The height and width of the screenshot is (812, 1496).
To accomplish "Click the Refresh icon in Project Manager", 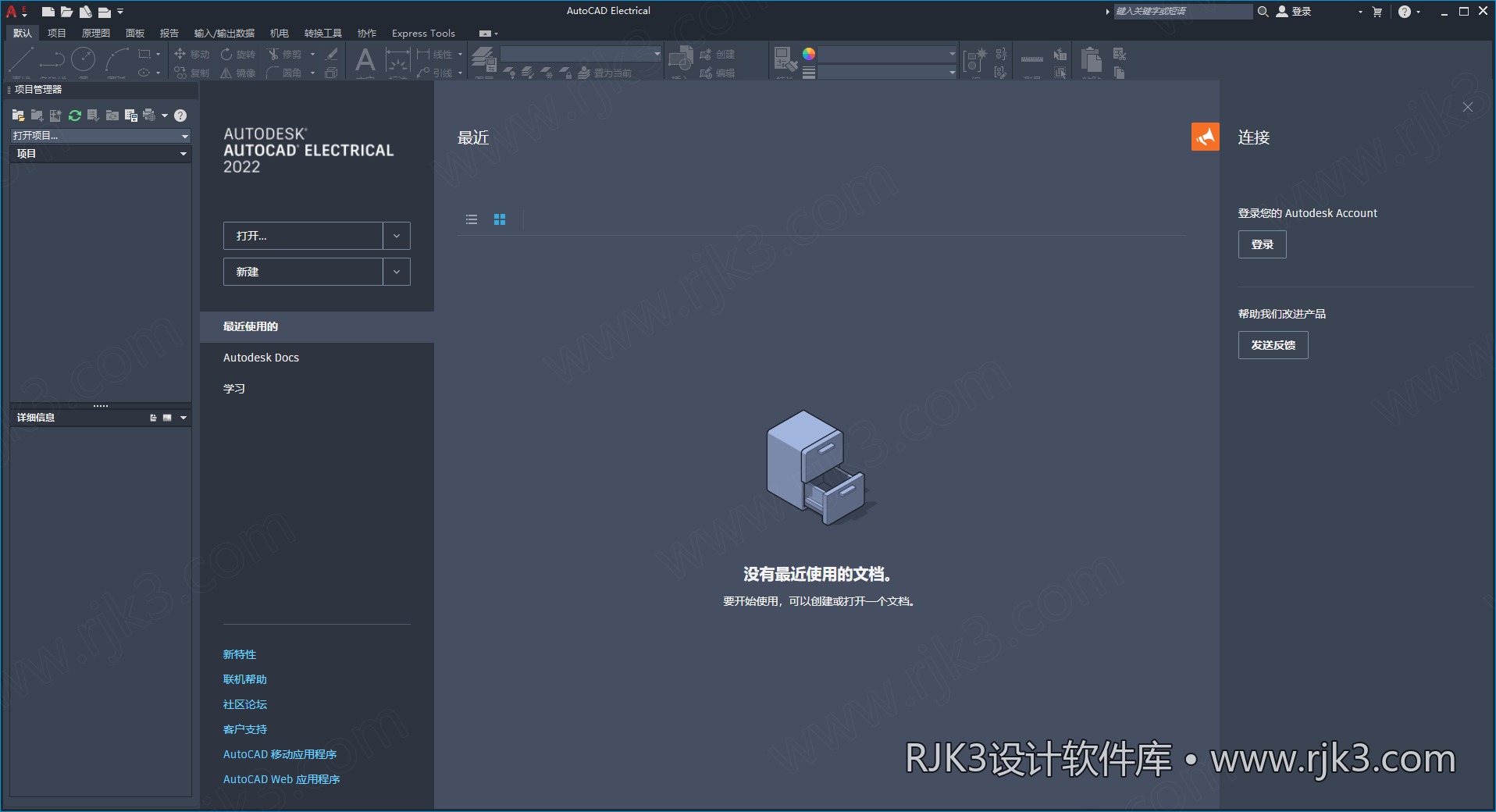I will (x=75, y=116).
